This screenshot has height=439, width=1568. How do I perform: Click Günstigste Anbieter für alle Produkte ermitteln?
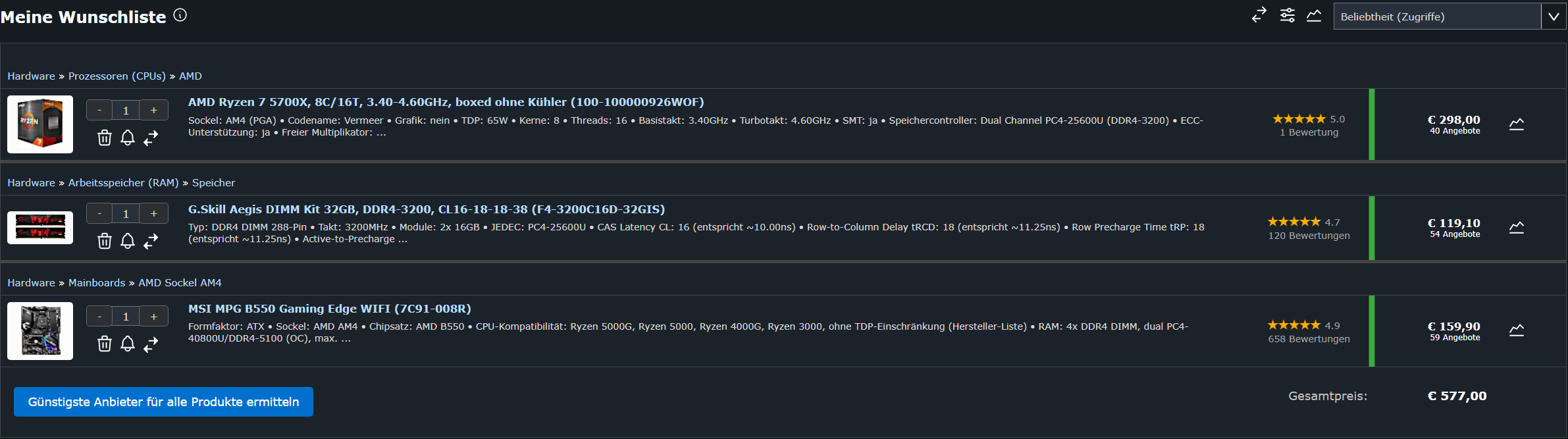click(163, 401)
